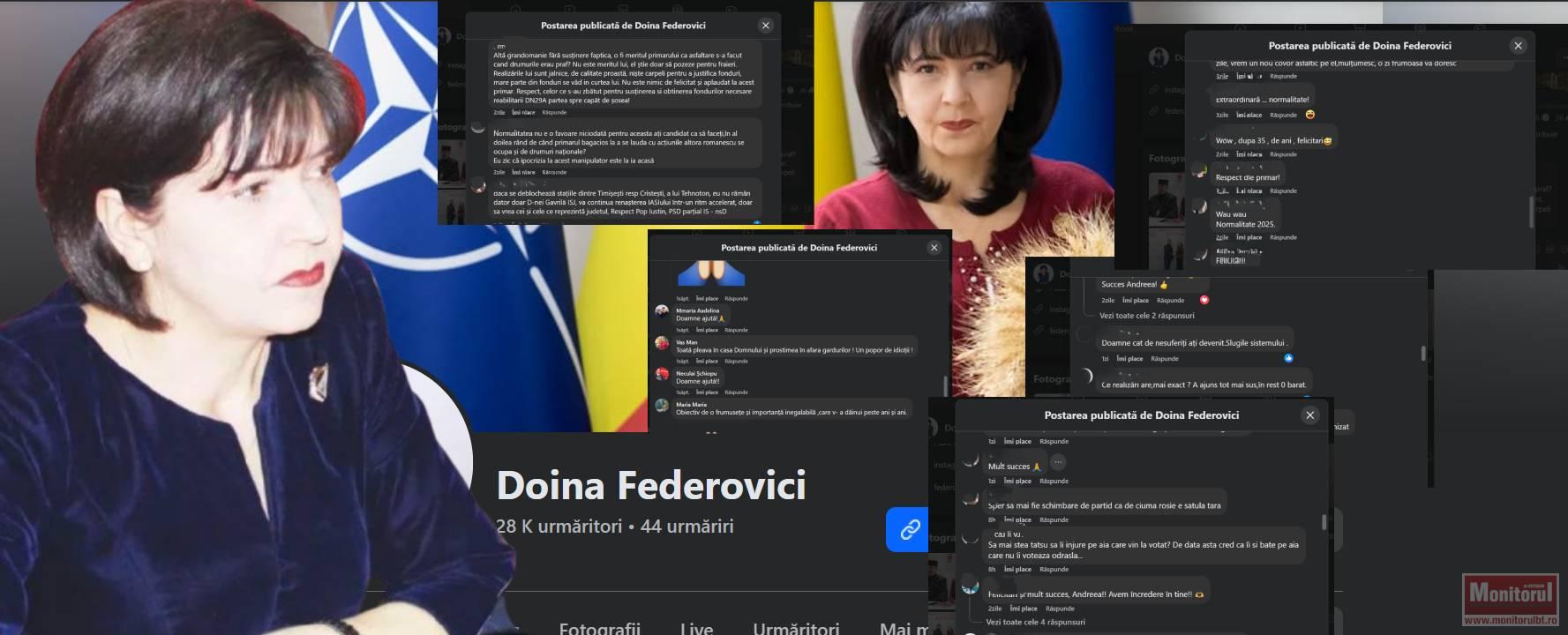Toggle 'Îmi place' on 'Wau wau Normalitate 2025' comment
Image resolution: width=1568 pixels, height=635 pixels.
pyautogui.click(x=1249, y=237)
